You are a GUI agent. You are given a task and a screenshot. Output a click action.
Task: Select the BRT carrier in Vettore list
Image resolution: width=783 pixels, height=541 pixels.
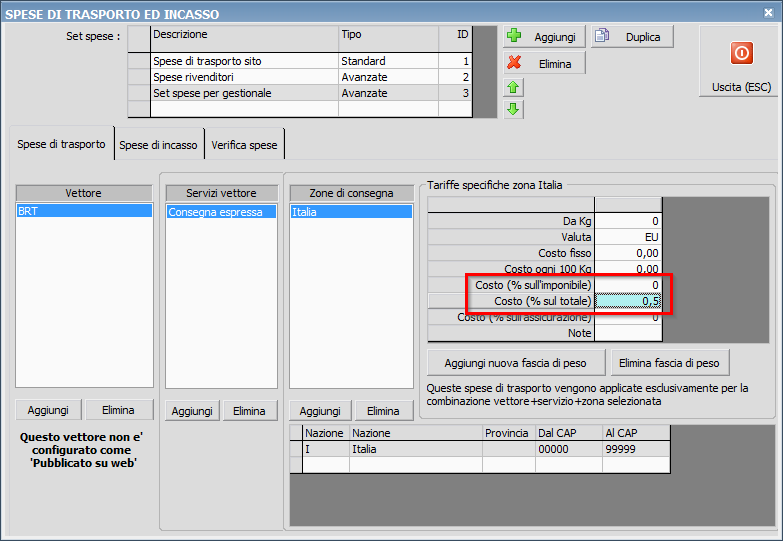click(x=84, y=211)
